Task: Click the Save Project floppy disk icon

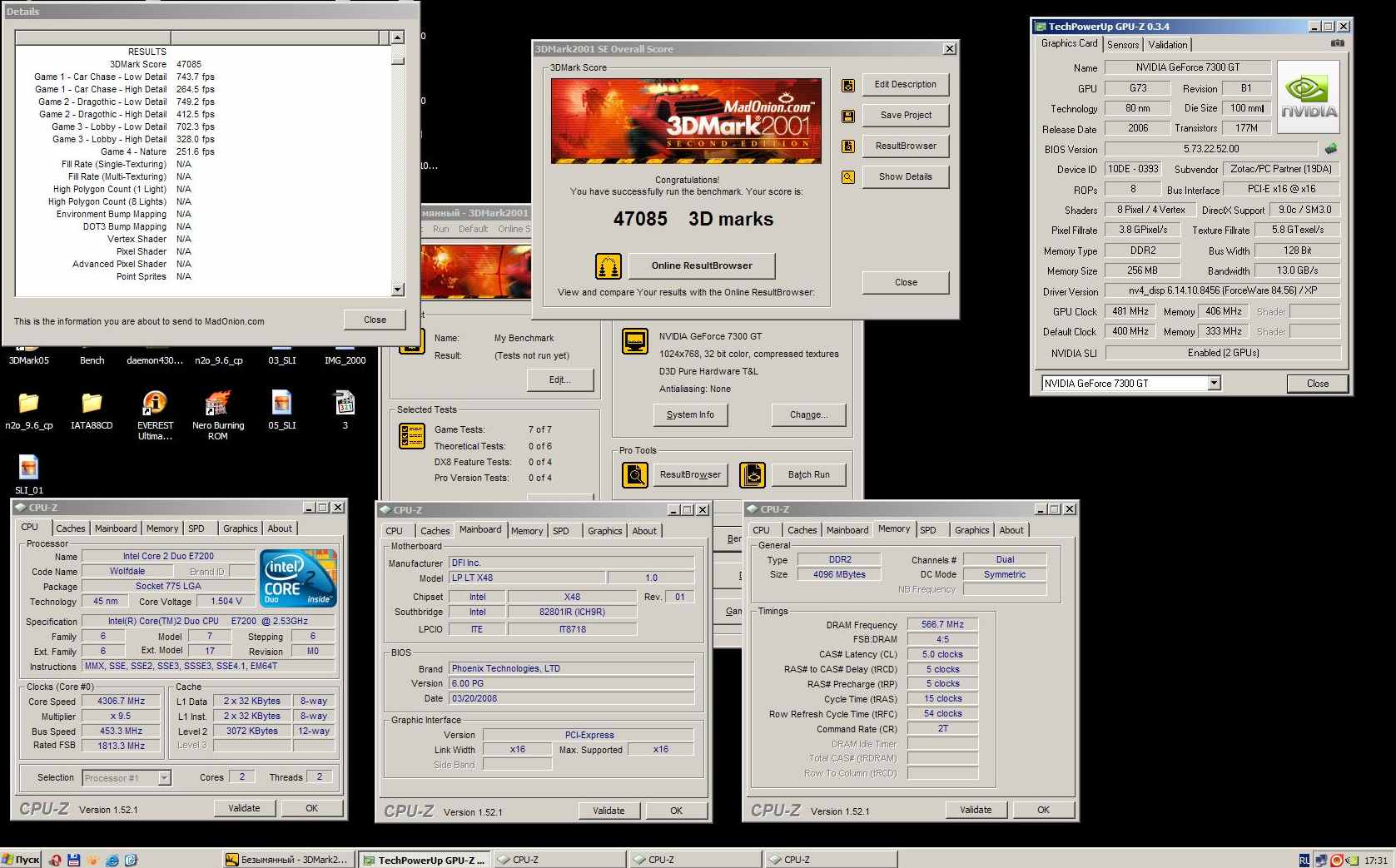Action: (x=847, y=116)
